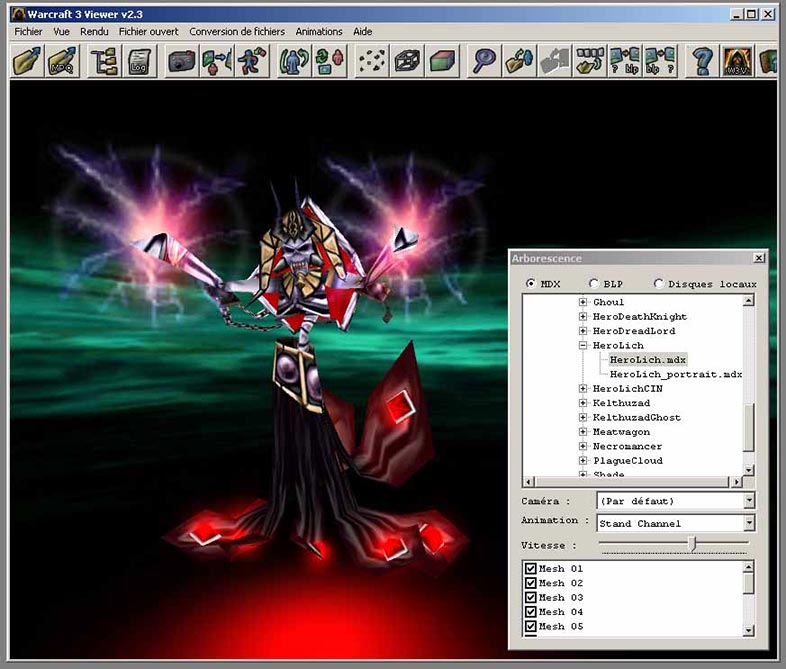Click the convert image to blp icon
The image size is (786, 669).
tap(625, 61)
